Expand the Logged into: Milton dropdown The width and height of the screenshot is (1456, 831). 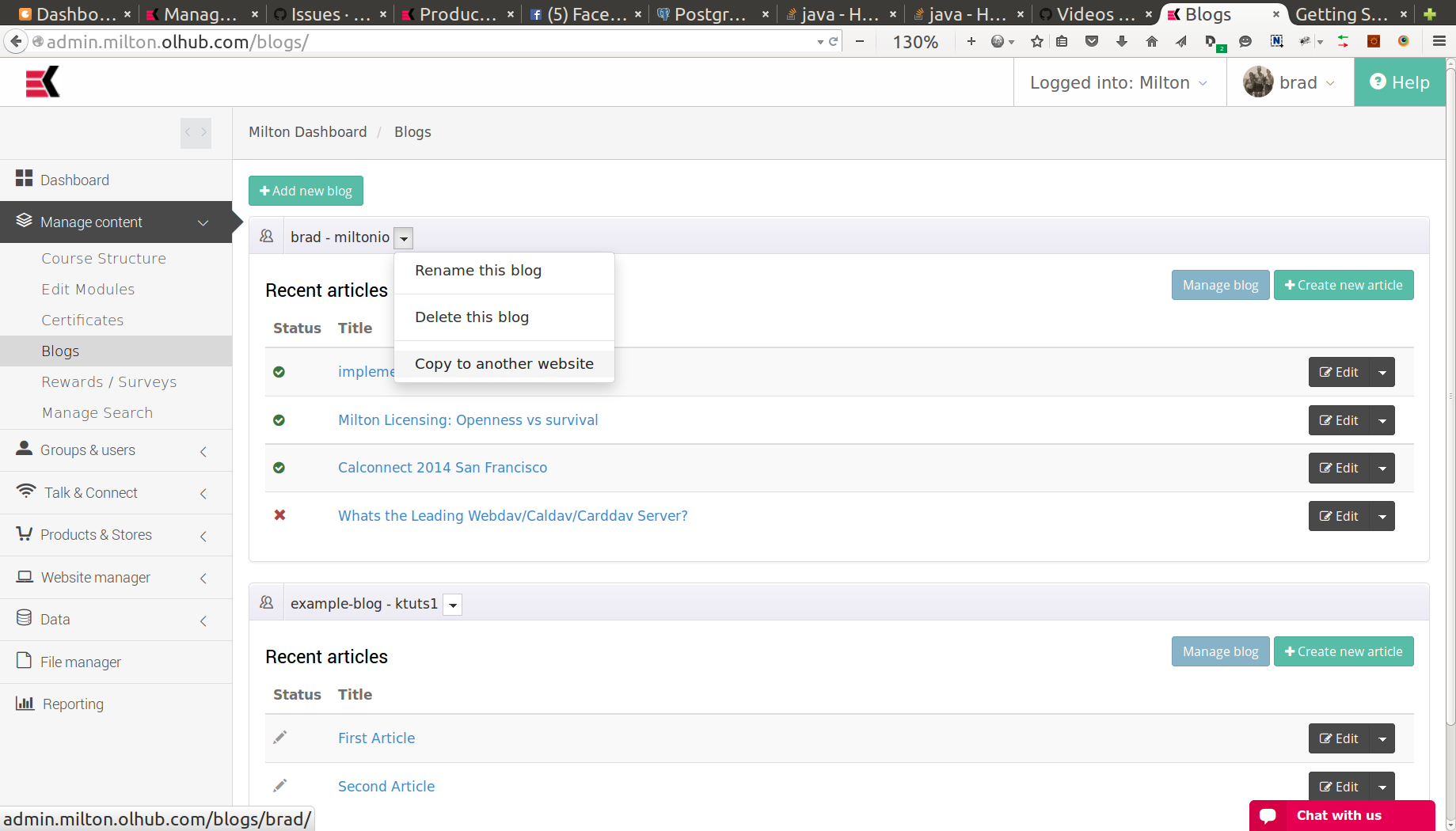click(x=1120, y=82)
